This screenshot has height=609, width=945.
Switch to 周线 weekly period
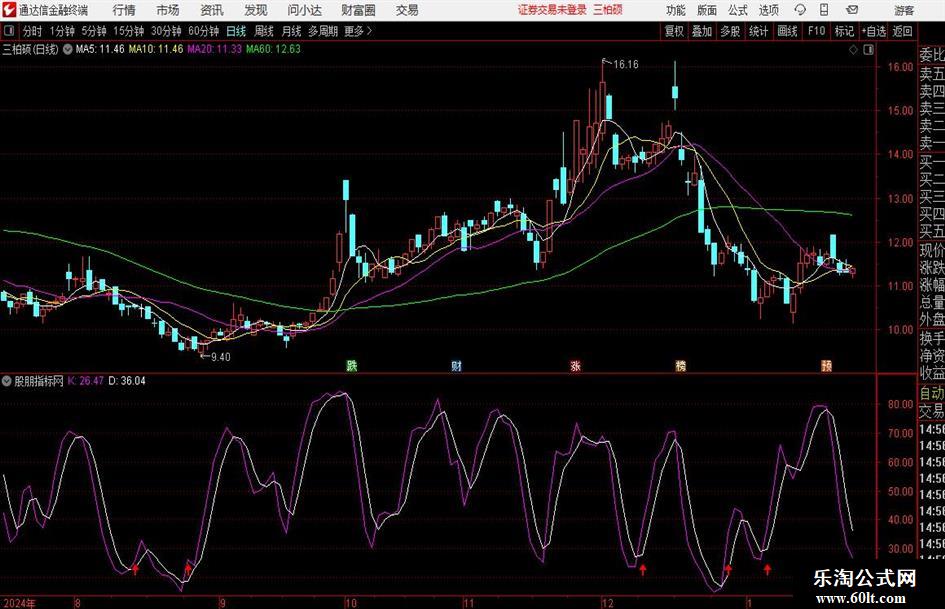[x=264, y=31]
